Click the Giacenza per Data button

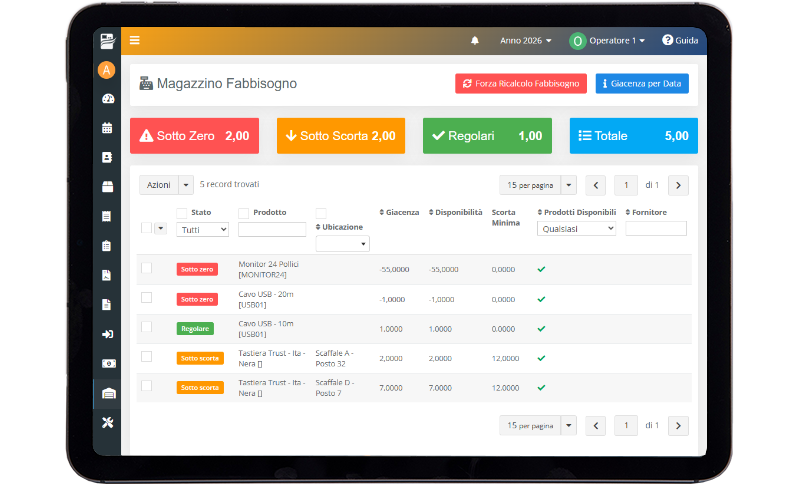[x=642, y=84]
